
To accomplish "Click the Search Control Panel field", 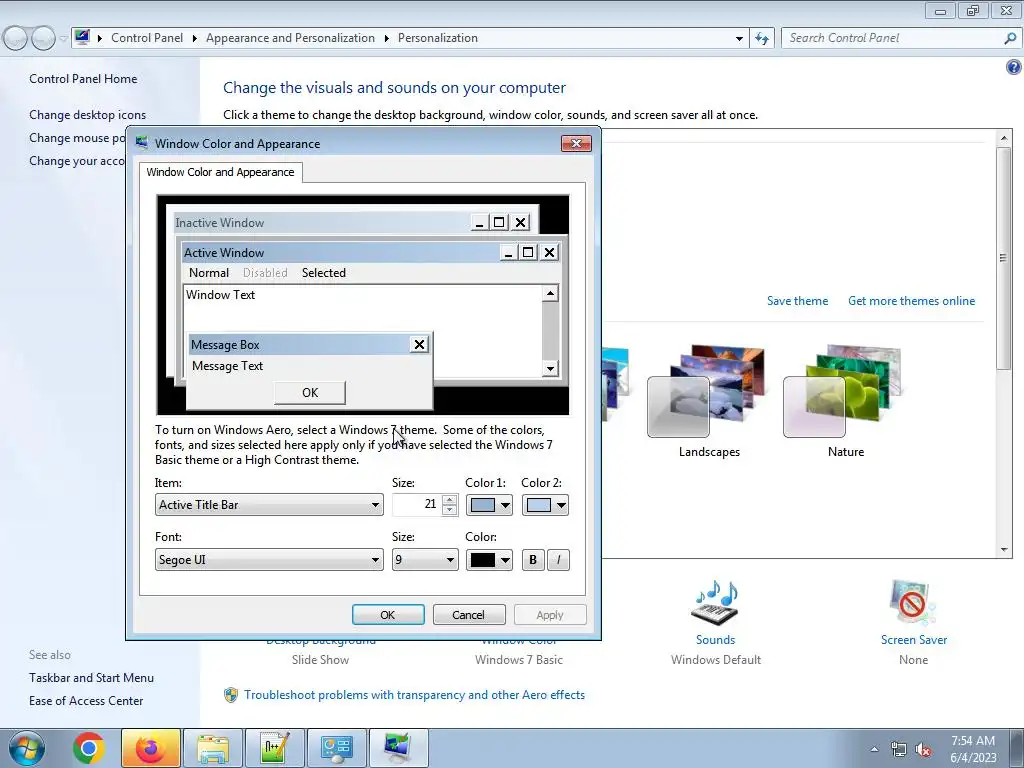I will (893, 38).
